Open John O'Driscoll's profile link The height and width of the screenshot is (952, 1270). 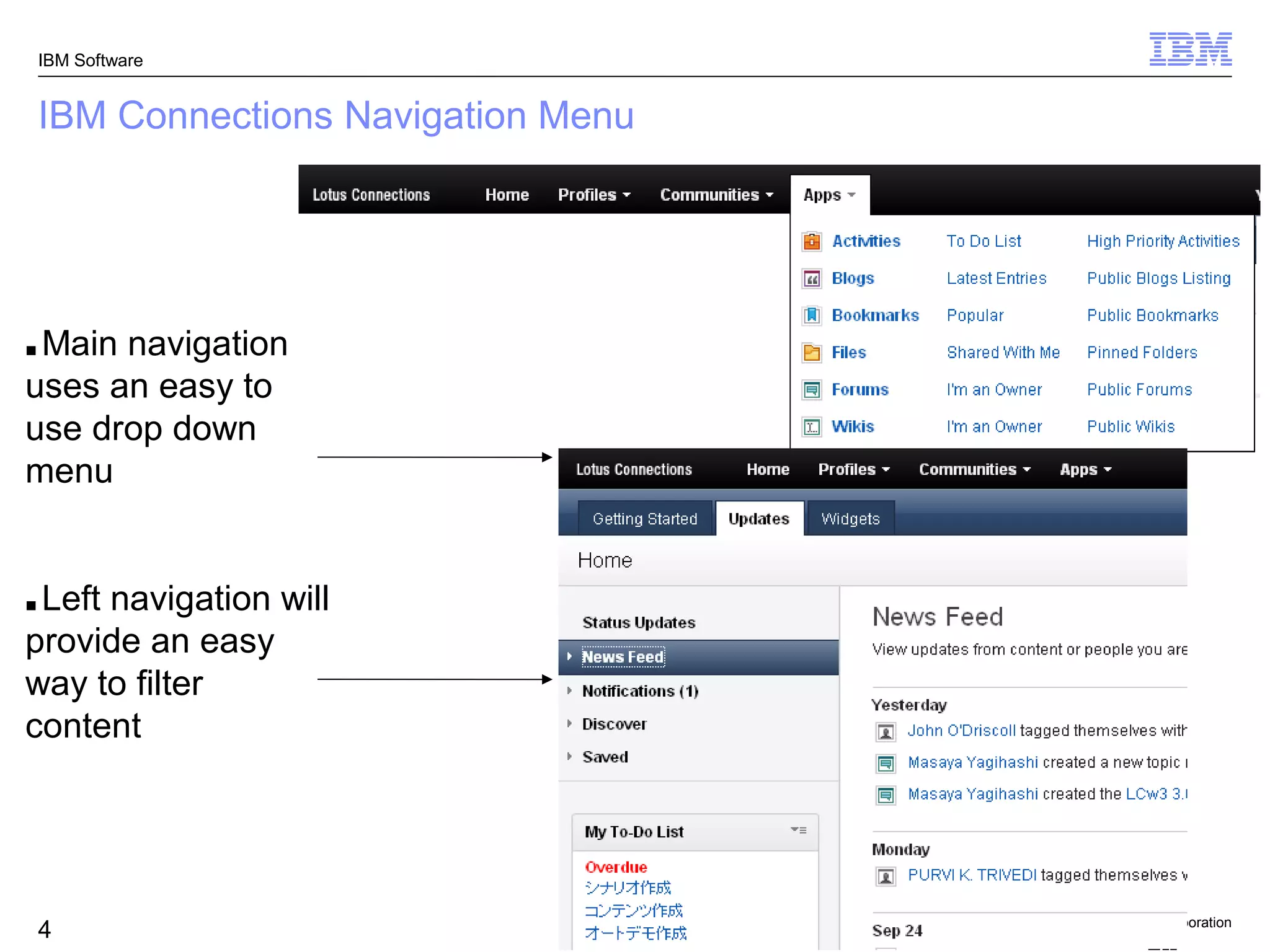(x=962, y=731)
